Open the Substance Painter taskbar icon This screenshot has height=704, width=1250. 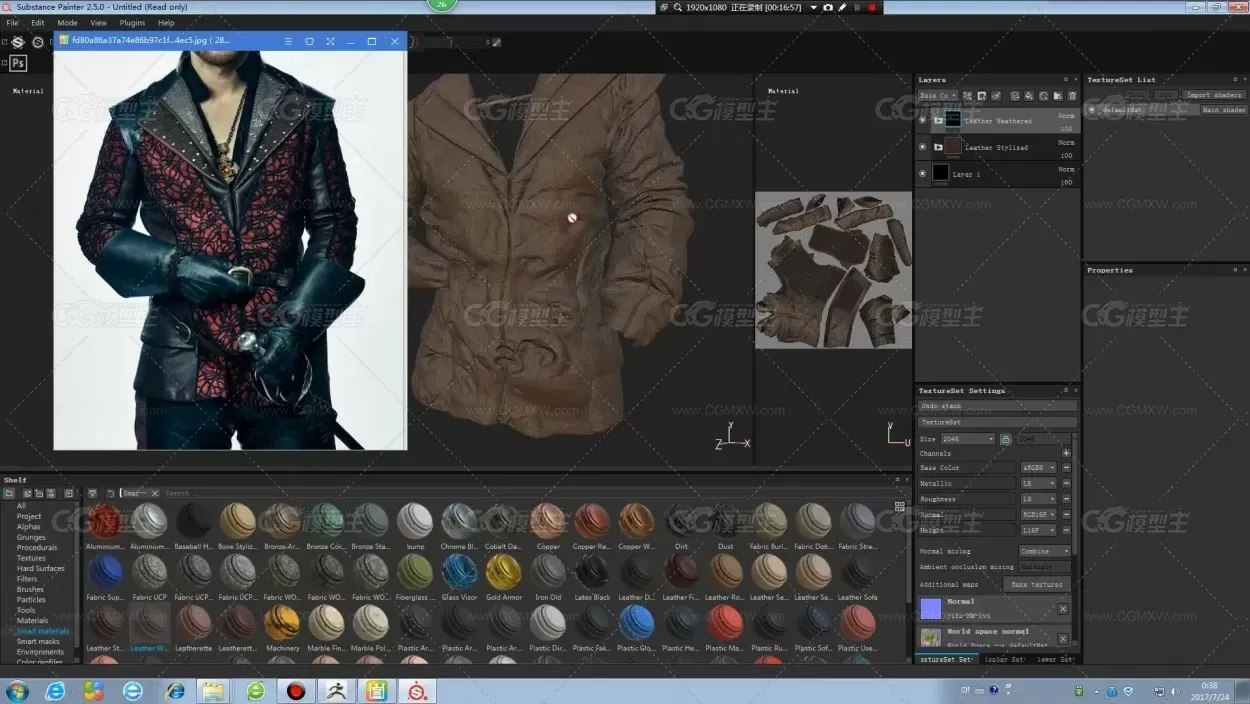416,691
